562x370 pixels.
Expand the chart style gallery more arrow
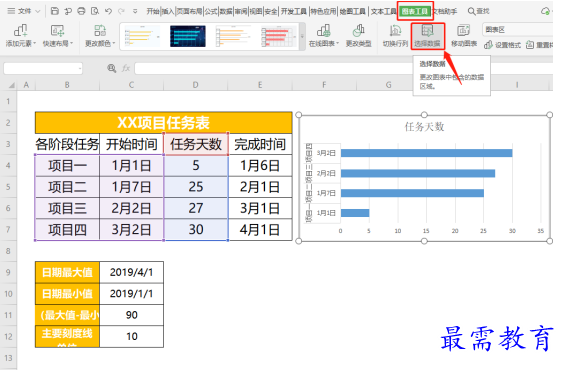(302, 36)
